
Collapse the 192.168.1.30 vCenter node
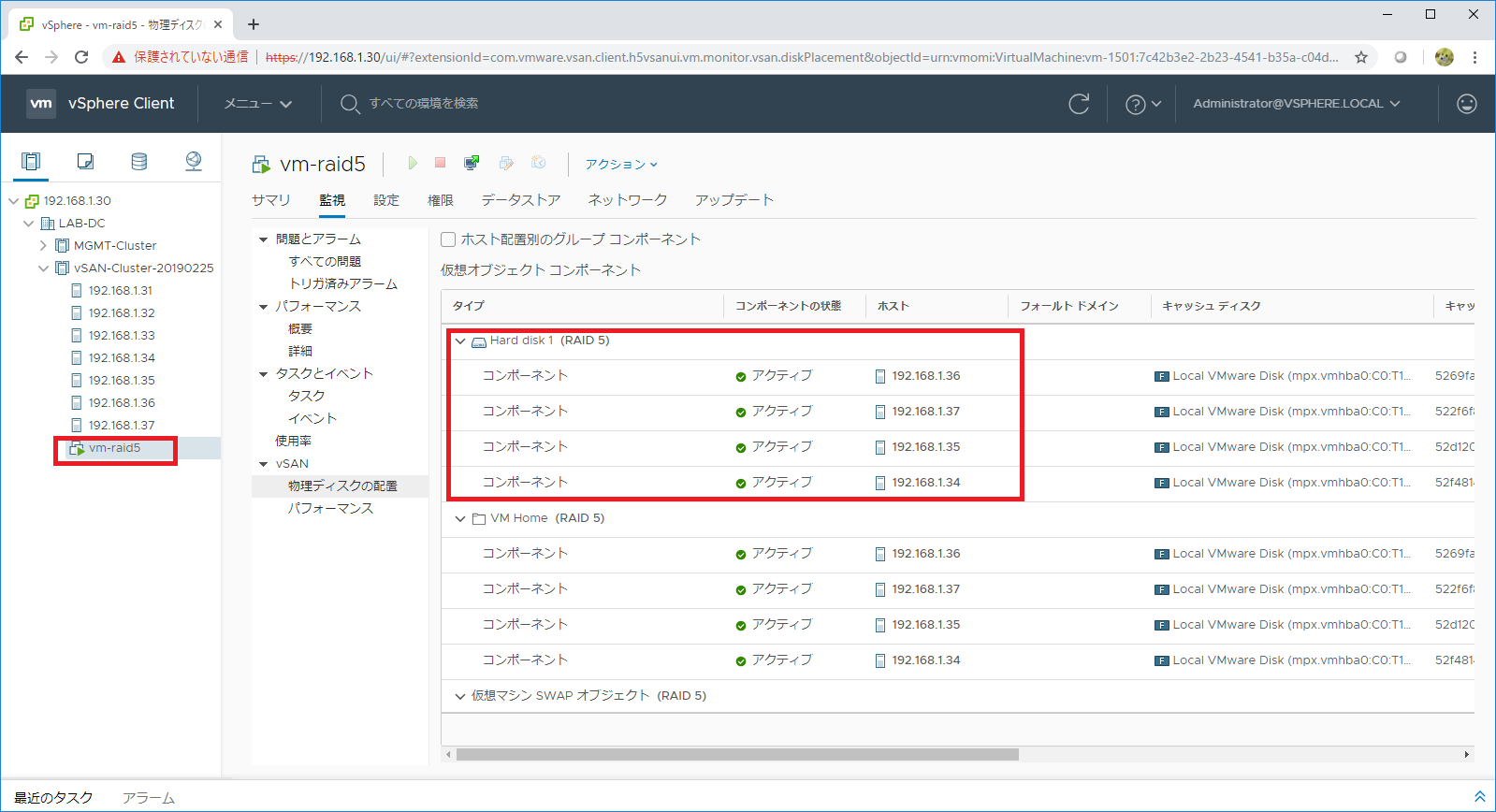[x=13, y=200]
